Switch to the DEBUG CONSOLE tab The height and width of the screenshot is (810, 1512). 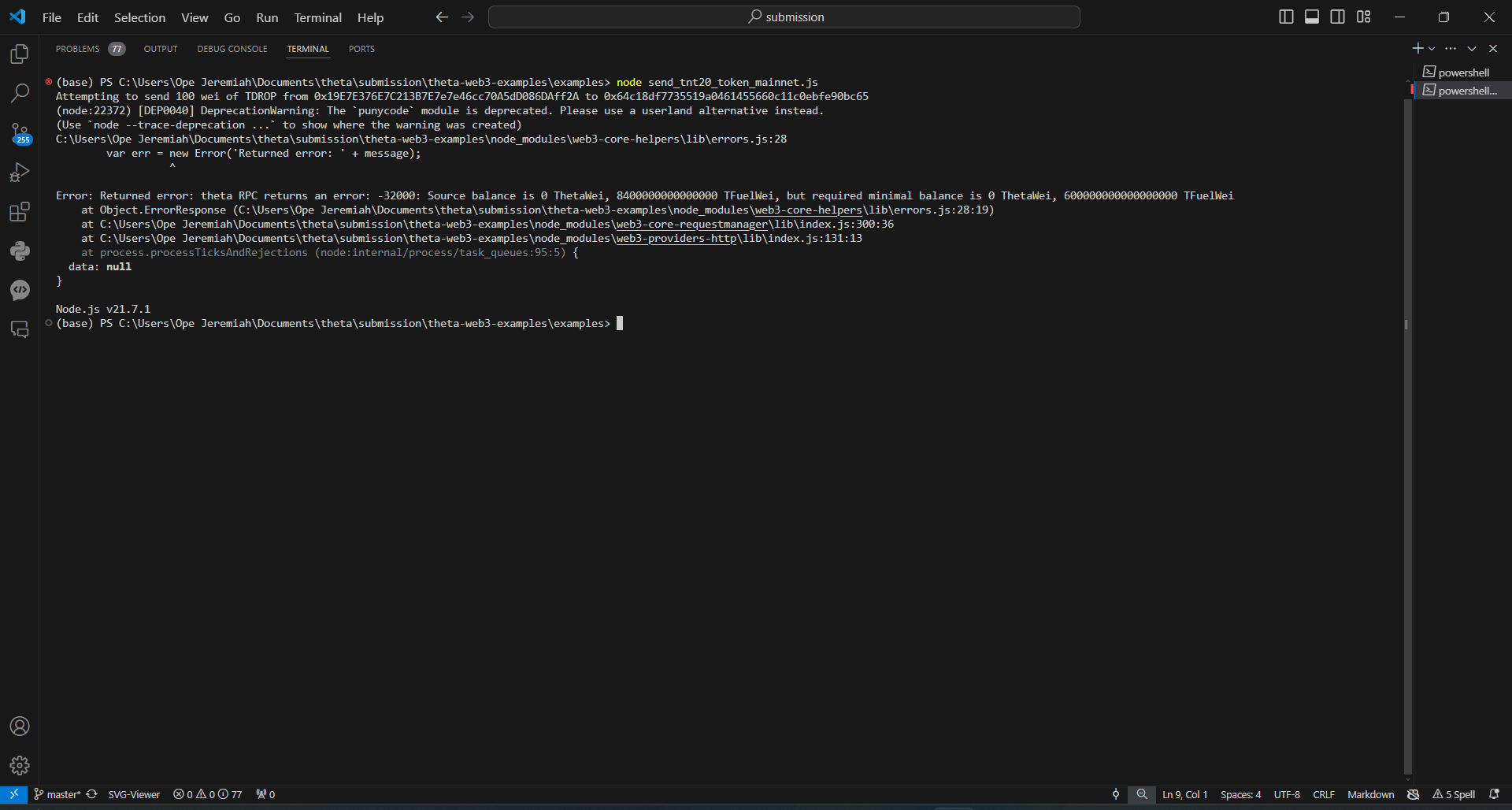pyautogui.click(x=232, y=49)
